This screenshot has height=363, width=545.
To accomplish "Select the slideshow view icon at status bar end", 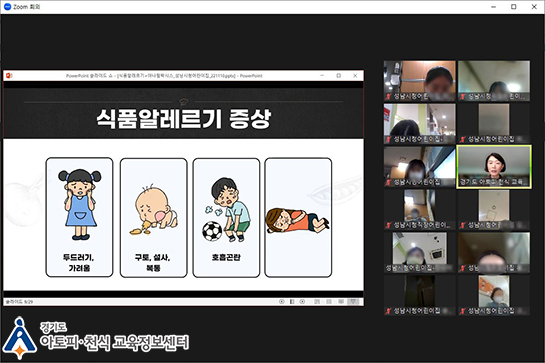I will pyautogui.click(x=353, y=301).
